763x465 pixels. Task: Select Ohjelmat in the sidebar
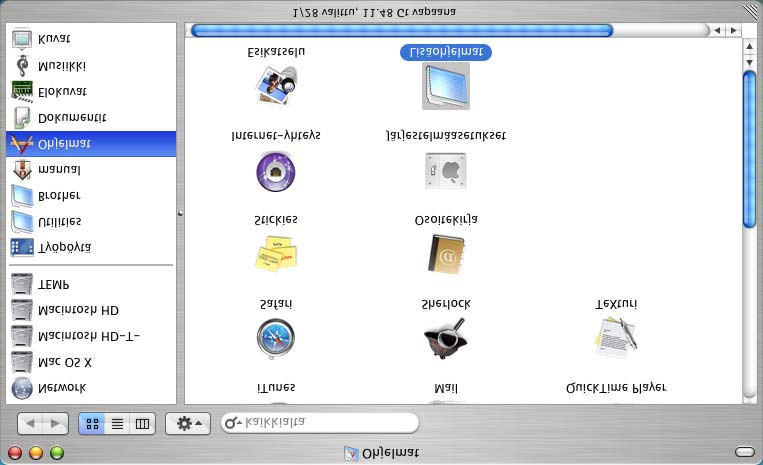coord(91,143)
